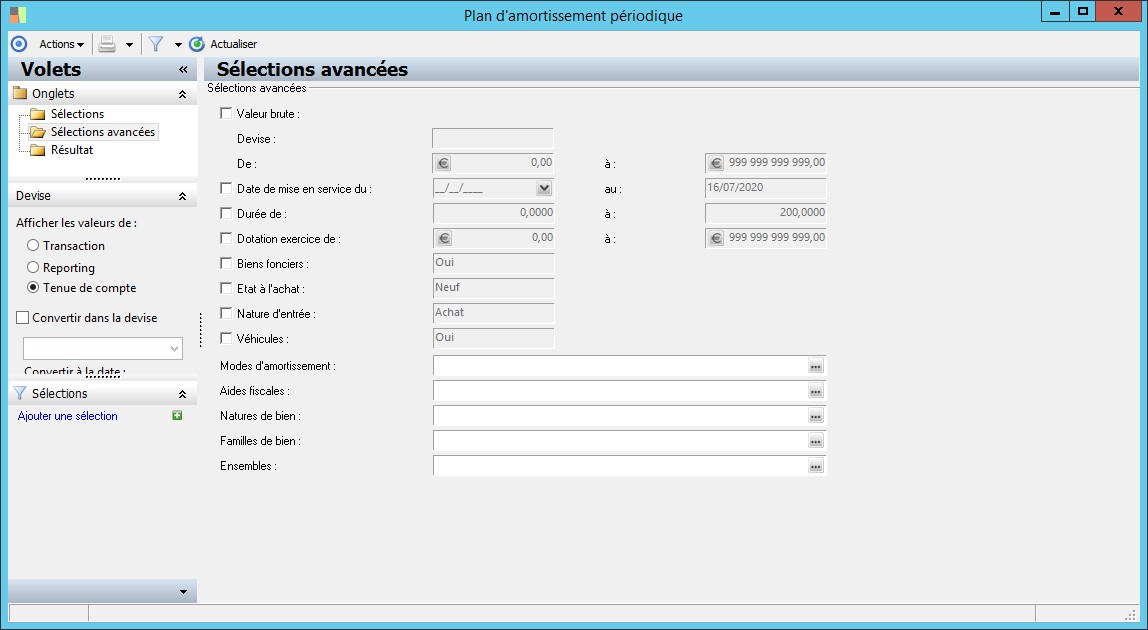Click the printer icon in toolbar
1148x630 pixels.
pos(107,44)
